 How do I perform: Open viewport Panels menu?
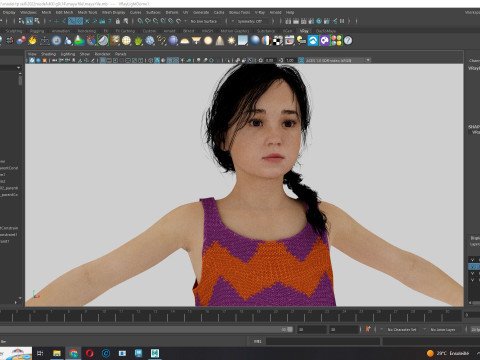pos(120,54)
